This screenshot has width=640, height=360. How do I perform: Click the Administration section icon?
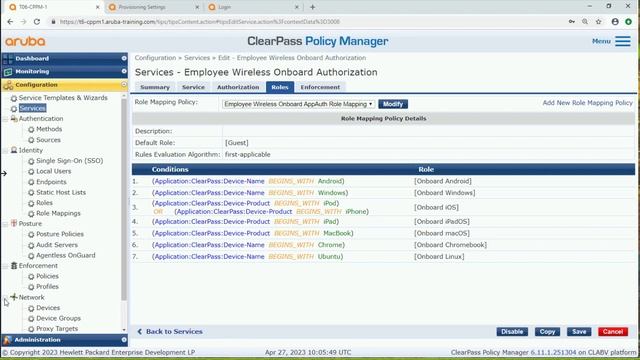coord(7,340)
